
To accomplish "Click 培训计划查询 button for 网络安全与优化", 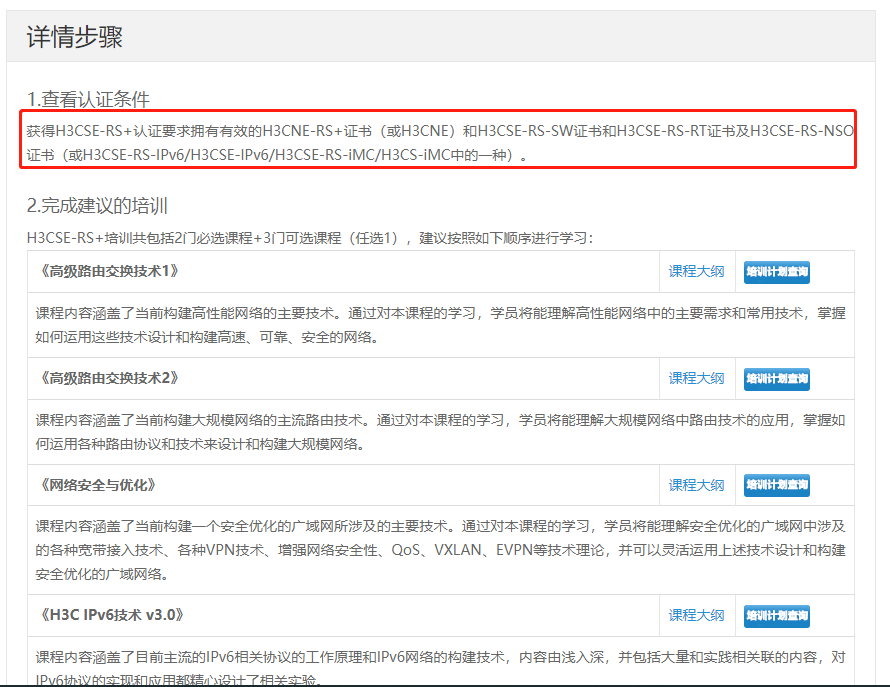I will (776, 485).
